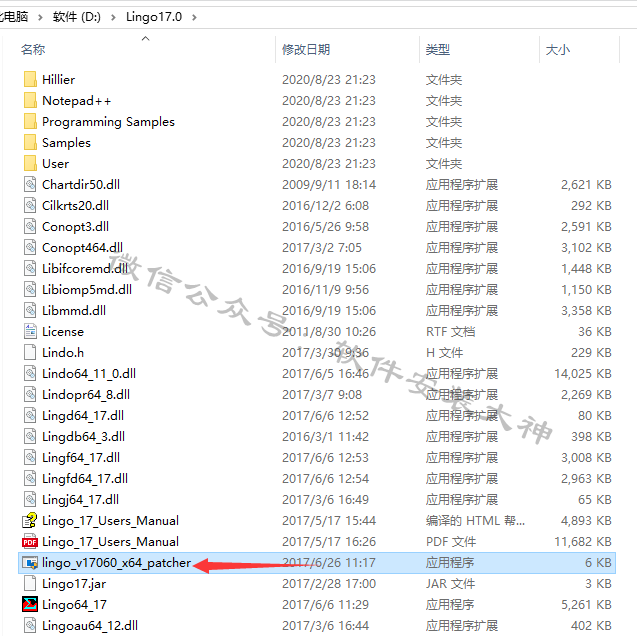Click the Lingoau64_12.dll file icon
The image size is (637, 636).
(x=30, y=625)
